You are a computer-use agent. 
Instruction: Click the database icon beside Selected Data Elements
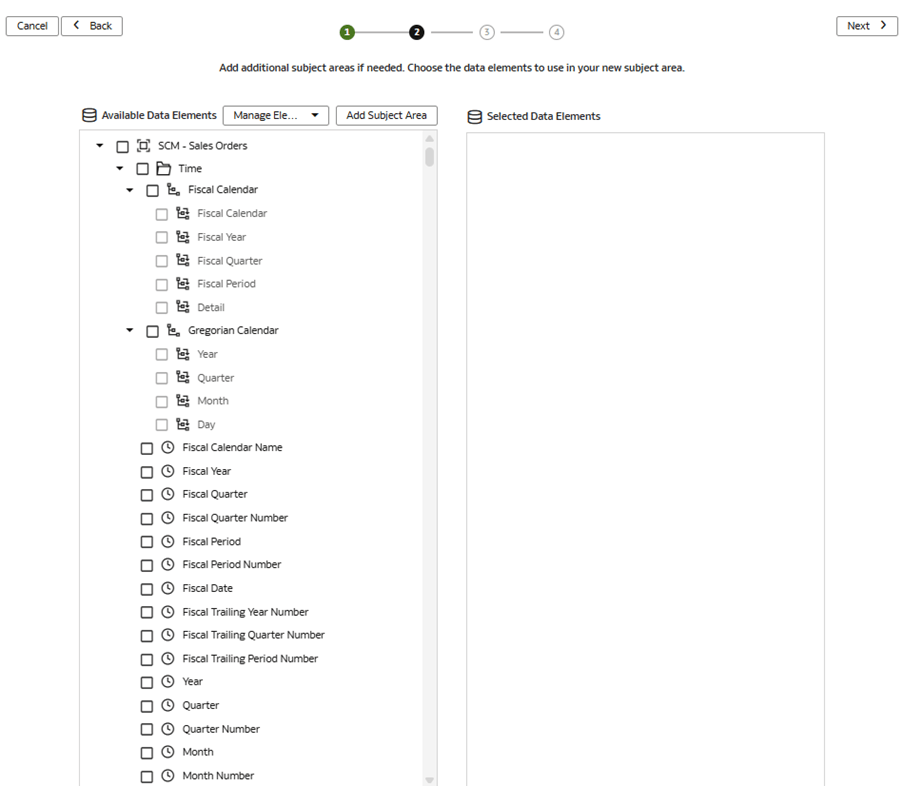click(473, 116)
